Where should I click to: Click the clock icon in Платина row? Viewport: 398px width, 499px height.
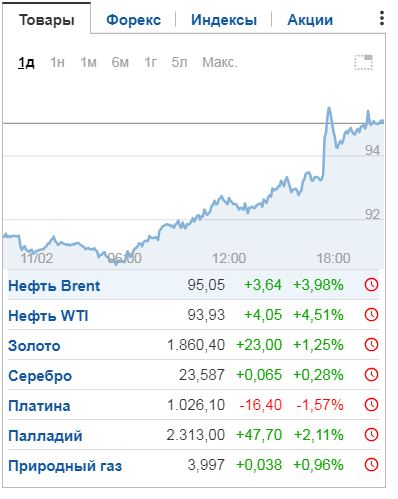tap(371, 405)
